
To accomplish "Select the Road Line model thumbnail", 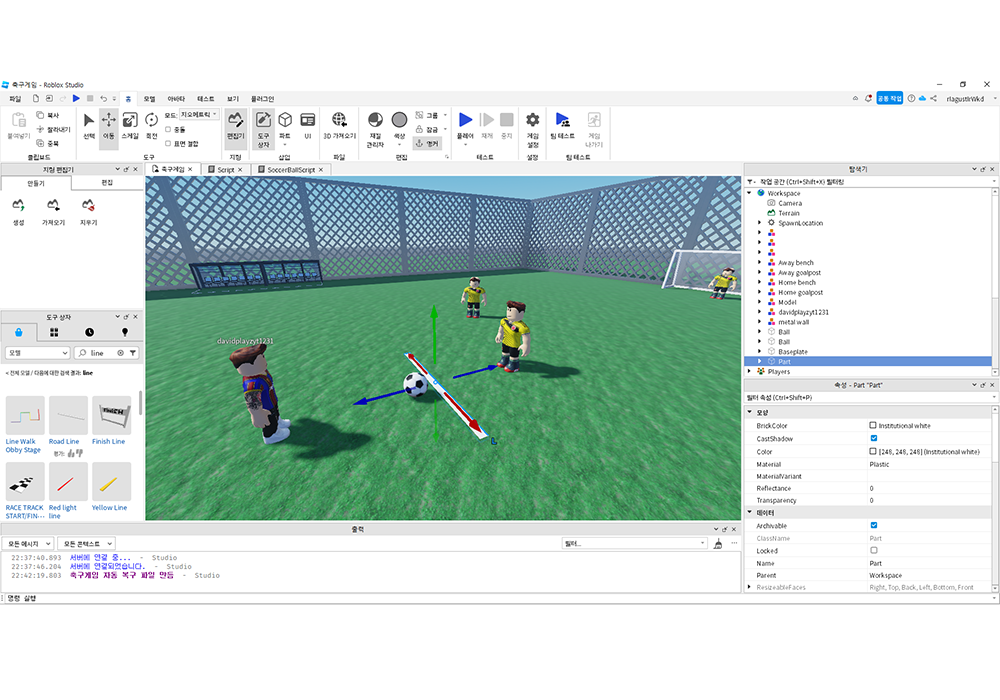I will pos(68,415).
